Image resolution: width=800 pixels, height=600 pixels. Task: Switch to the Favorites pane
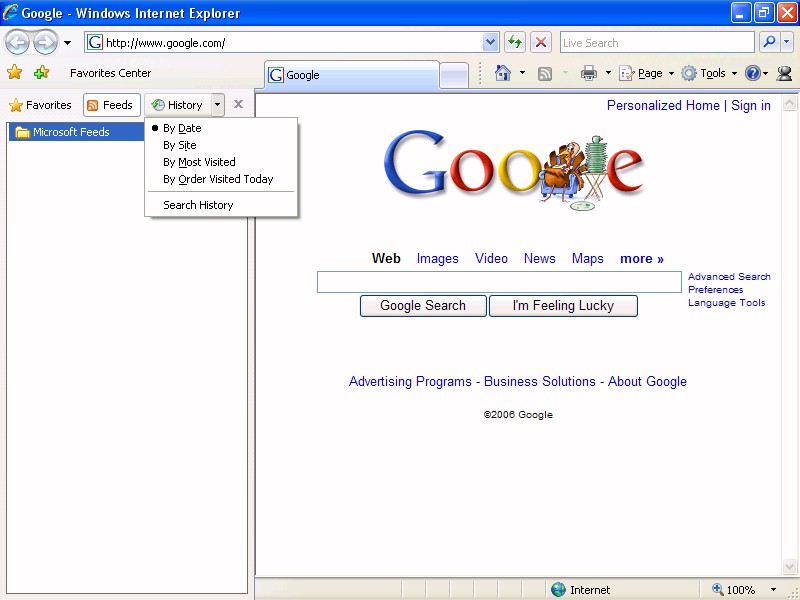click(40, 105)
